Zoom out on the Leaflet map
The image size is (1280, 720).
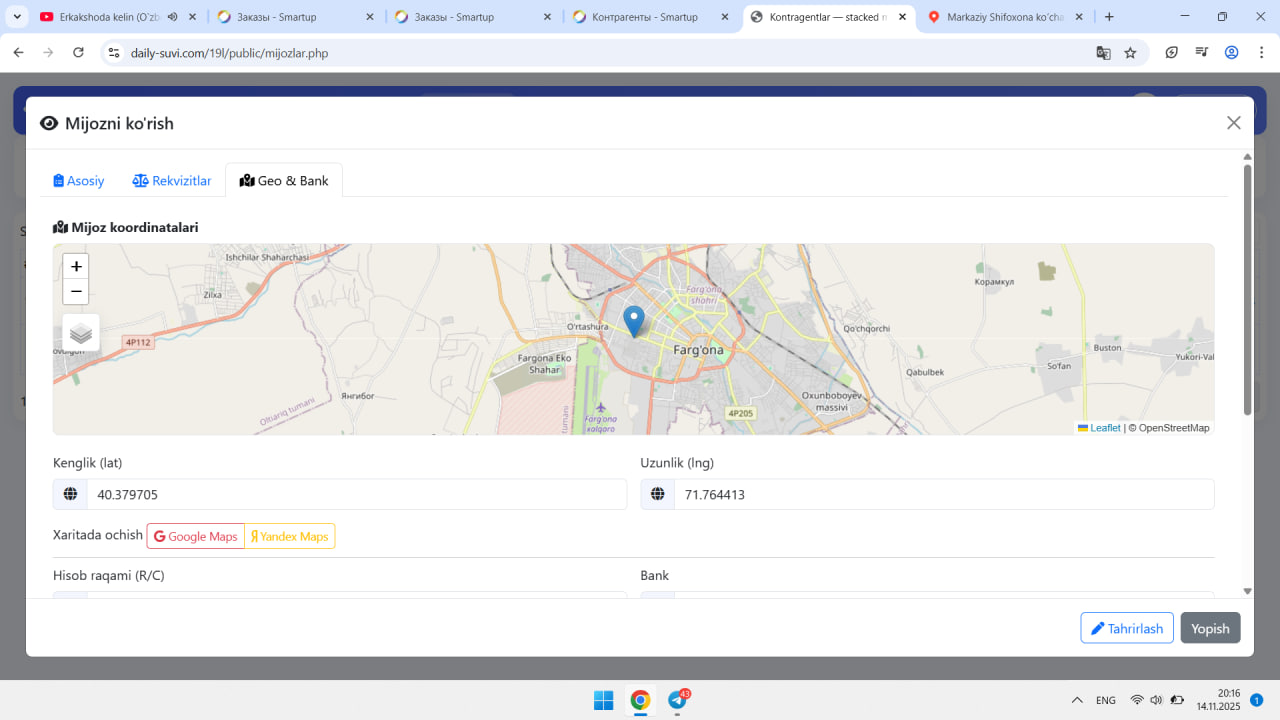tap(76, 292)
